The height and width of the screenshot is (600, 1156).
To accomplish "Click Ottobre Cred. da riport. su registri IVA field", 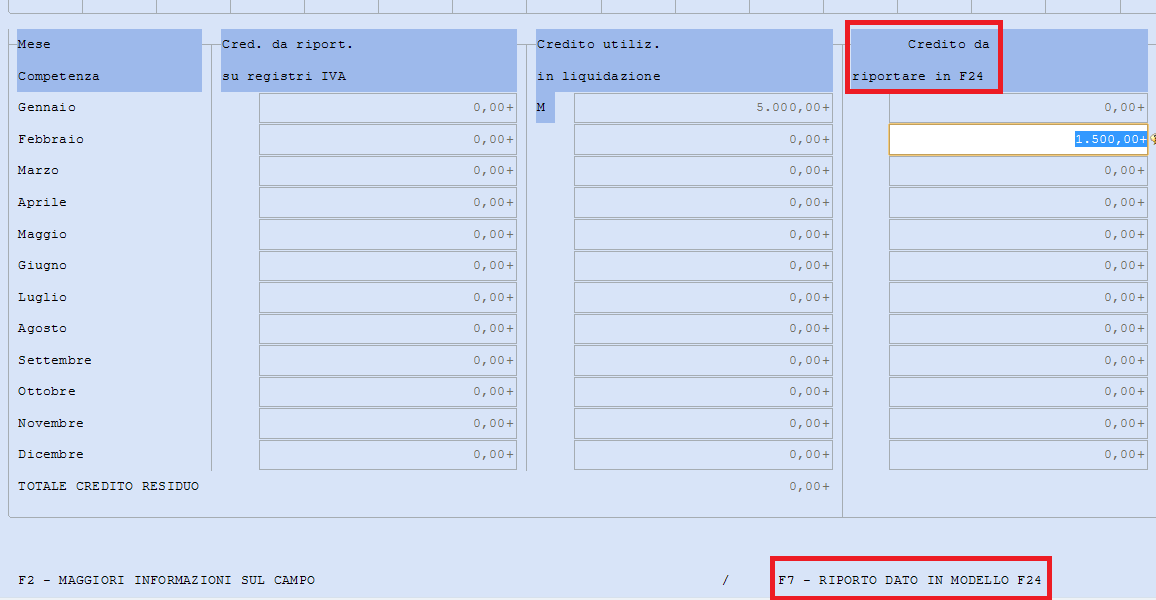I will click(388, 391).
